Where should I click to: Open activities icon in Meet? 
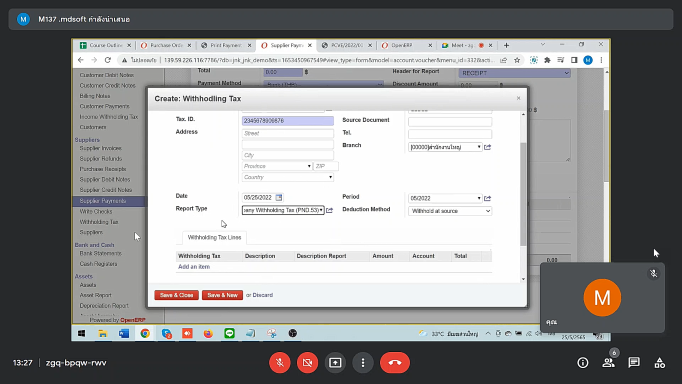(x=659, y=363)
